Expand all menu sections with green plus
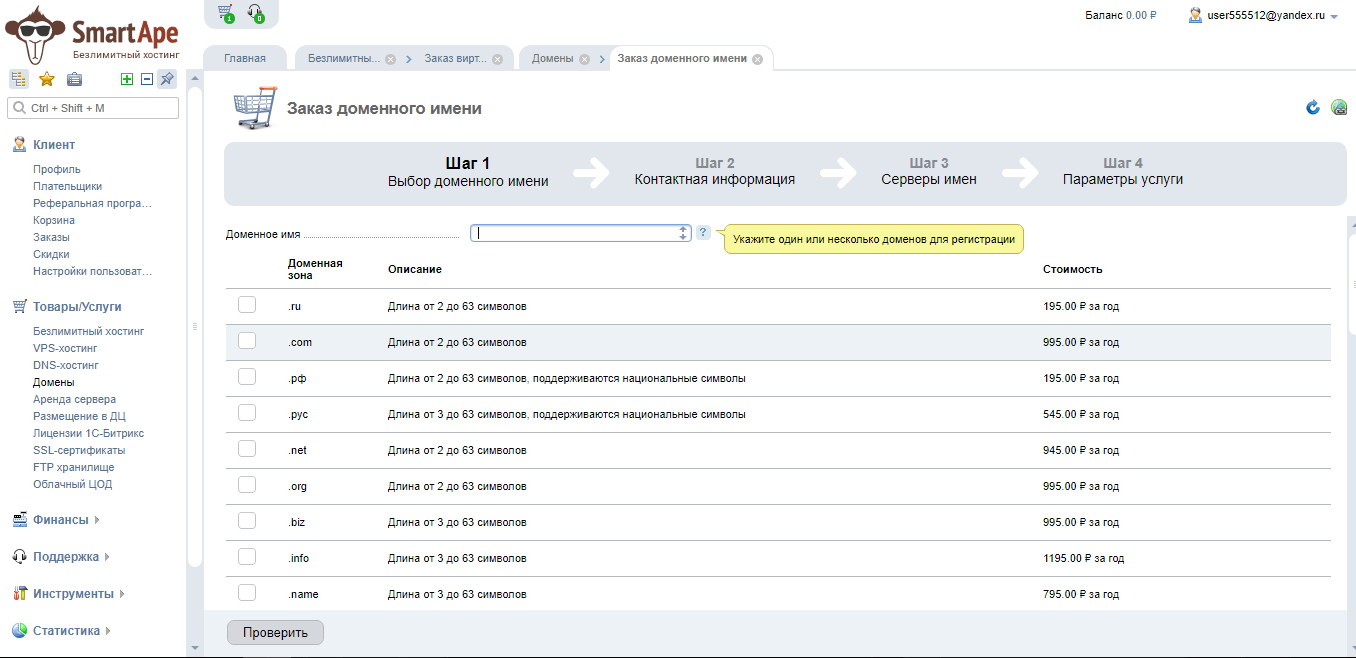1356x658 pixels. coord(127,80)
